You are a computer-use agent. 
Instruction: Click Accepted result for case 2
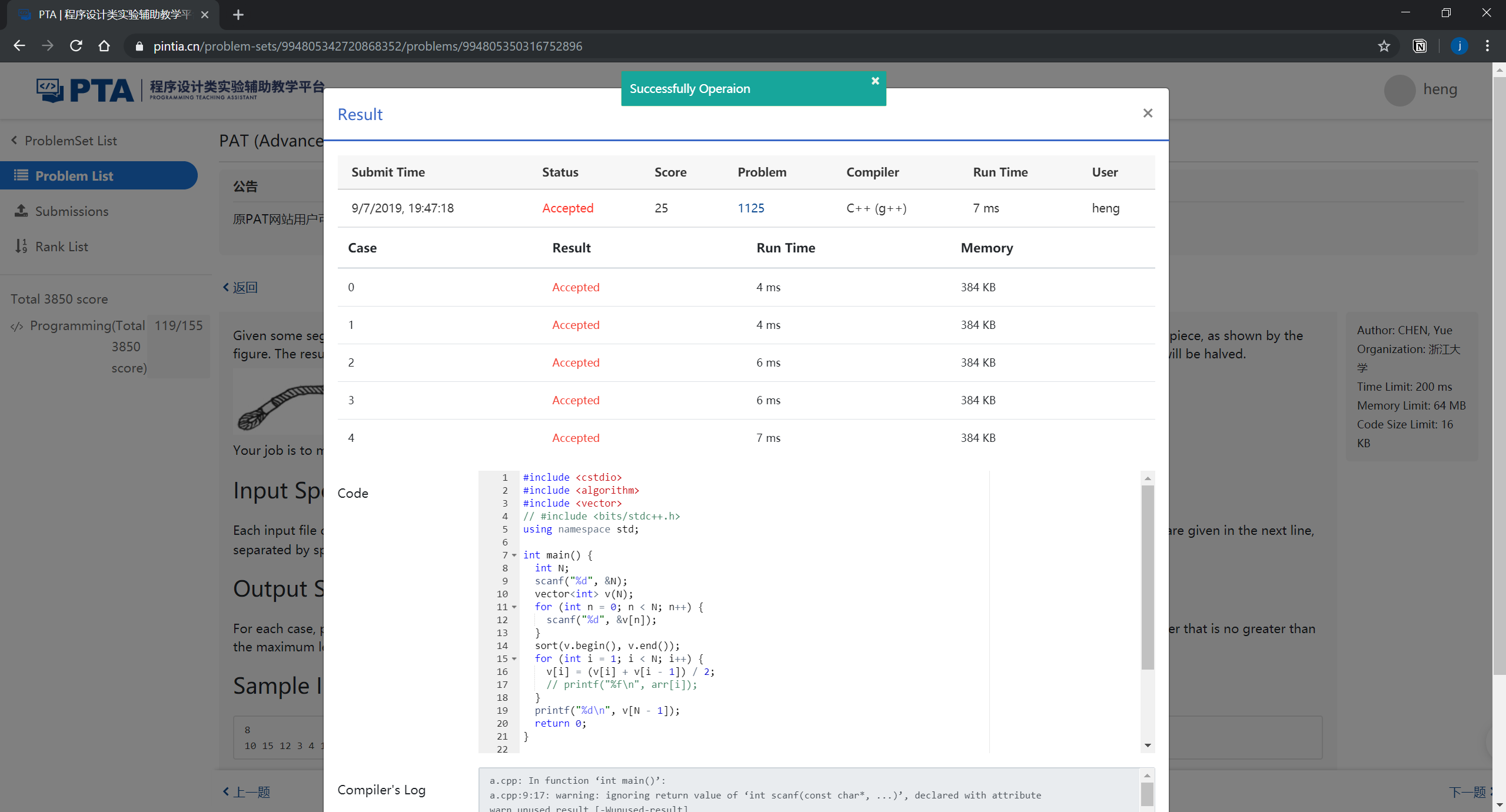click(x=576, y=362)
